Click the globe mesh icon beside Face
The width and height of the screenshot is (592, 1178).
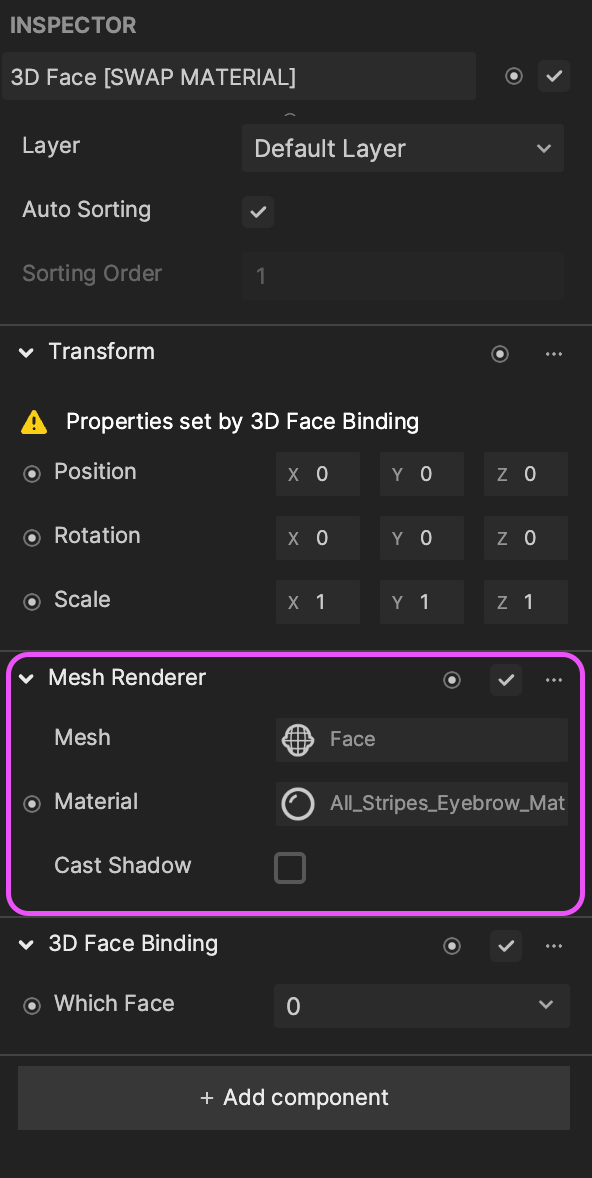coord(298,739)
